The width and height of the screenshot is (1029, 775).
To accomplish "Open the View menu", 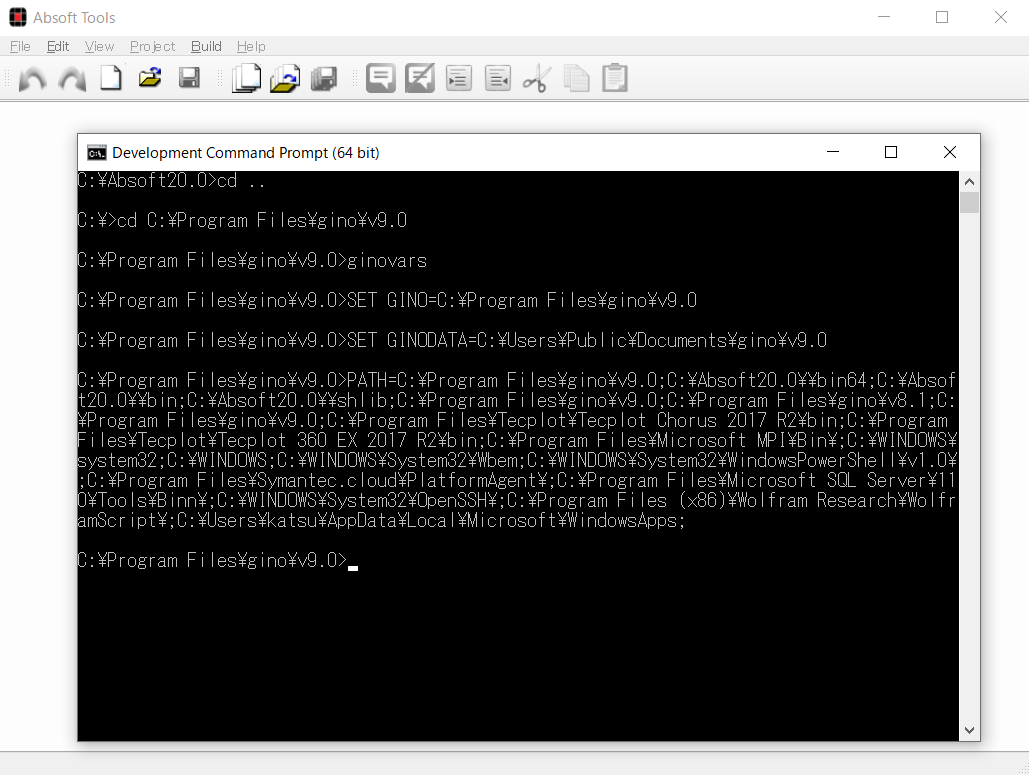I will (99, 47).
